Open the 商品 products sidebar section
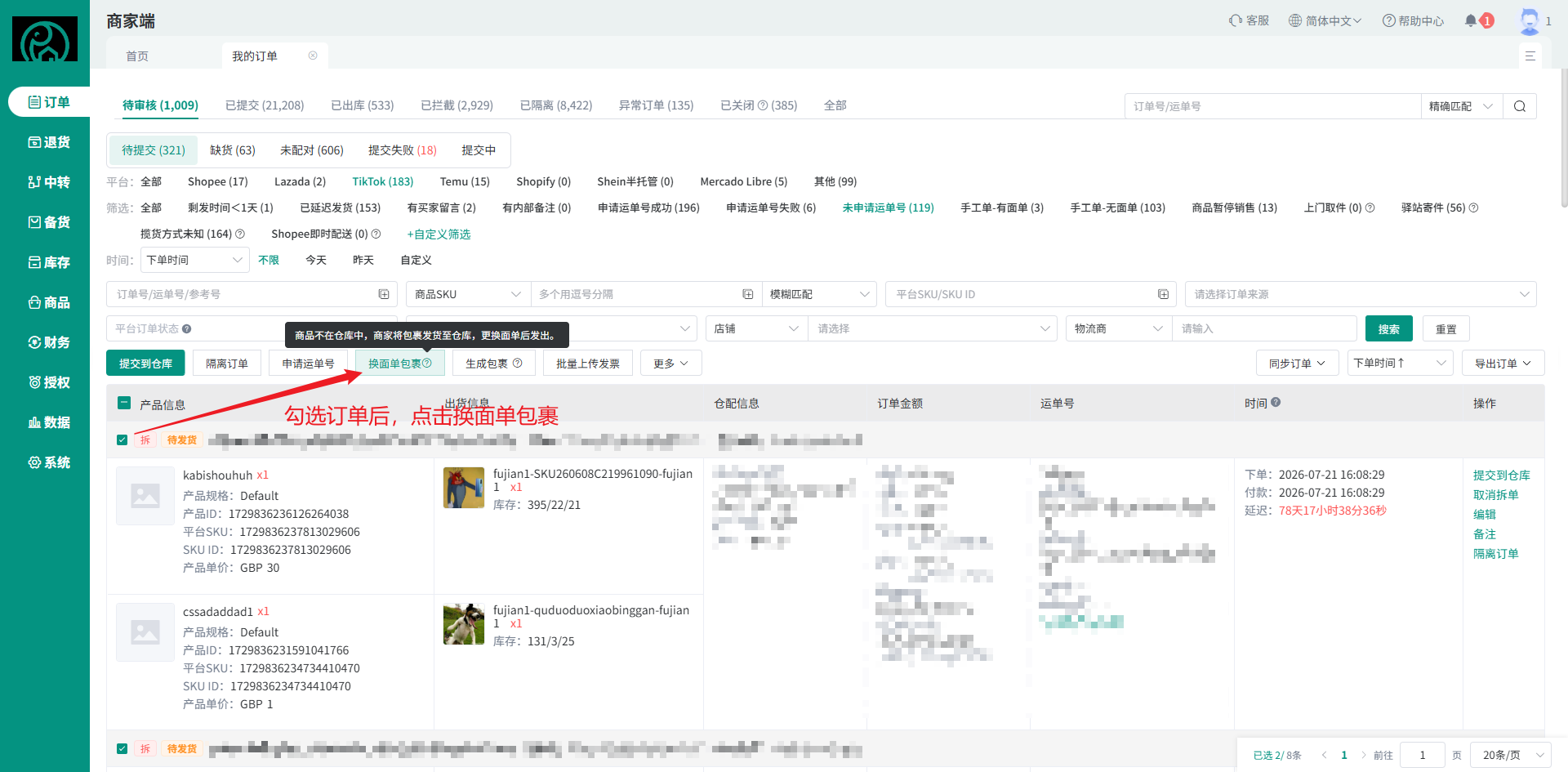Screen dimensions: 1568x772 pyautogui.click(x=49, y=302)
